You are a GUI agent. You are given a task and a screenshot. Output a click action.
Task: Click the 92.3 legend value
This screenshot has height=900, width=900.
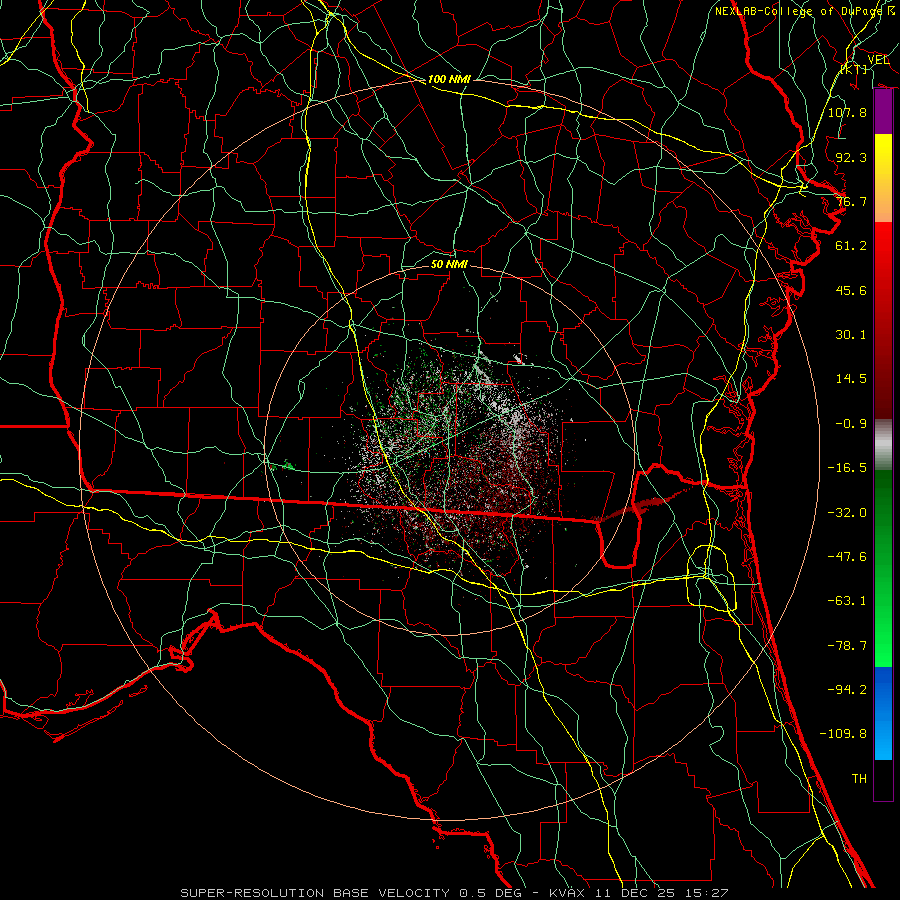(x=851, y=157)
